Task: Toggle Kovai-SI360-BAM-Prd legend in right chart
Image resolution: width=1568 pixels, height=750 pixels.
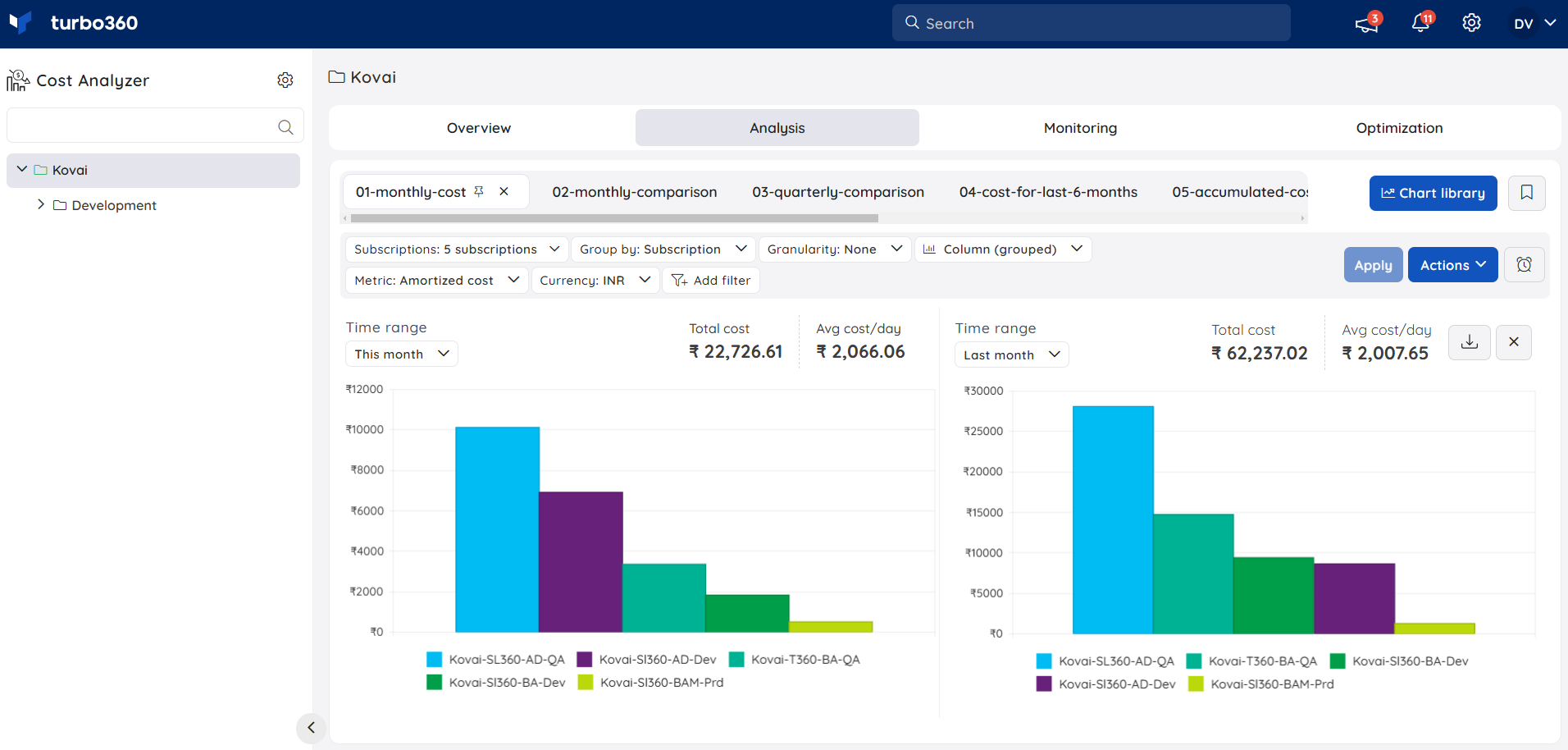Action: pos(1261,684)
